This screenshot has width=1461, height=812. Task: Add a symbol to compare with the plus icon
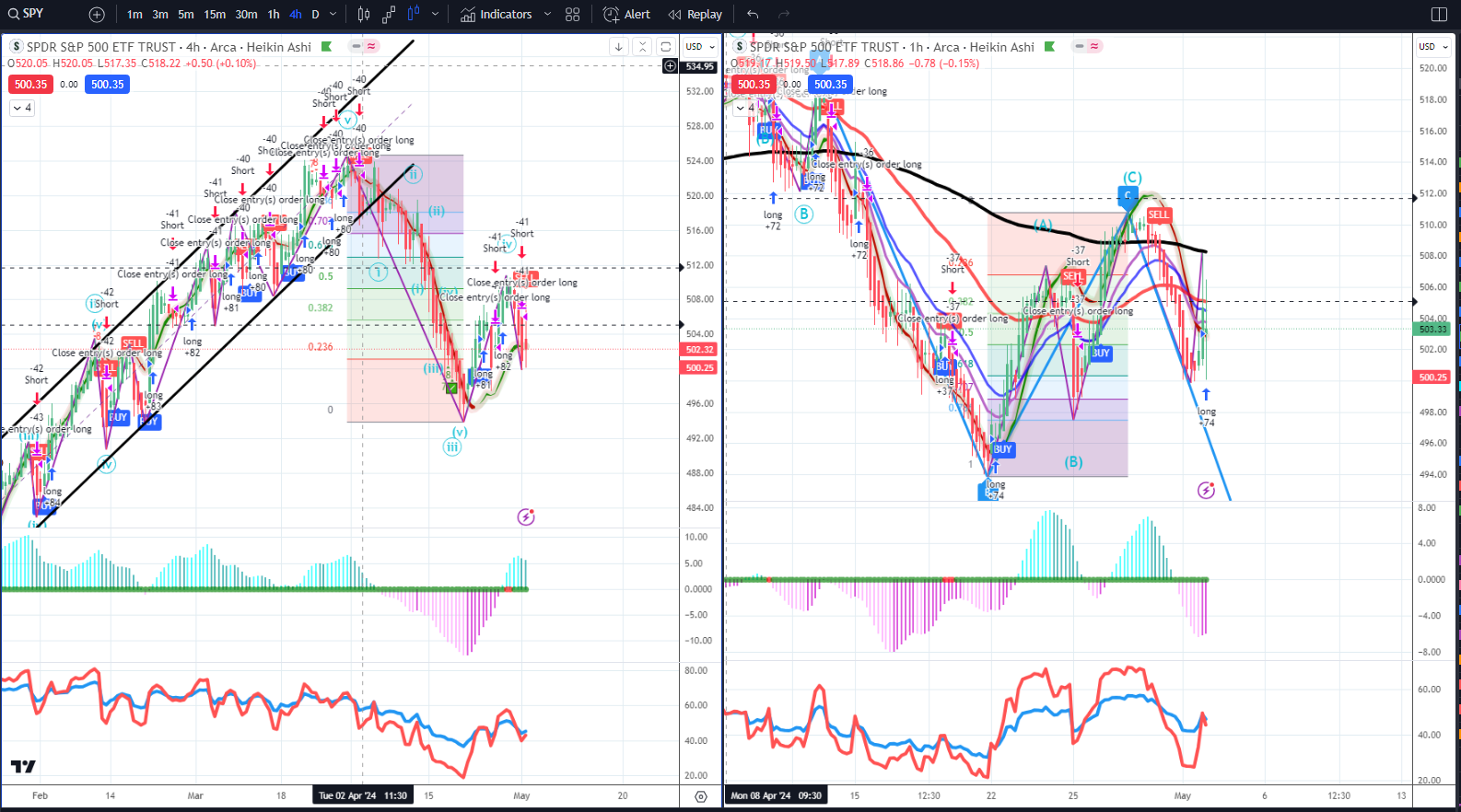97,15
